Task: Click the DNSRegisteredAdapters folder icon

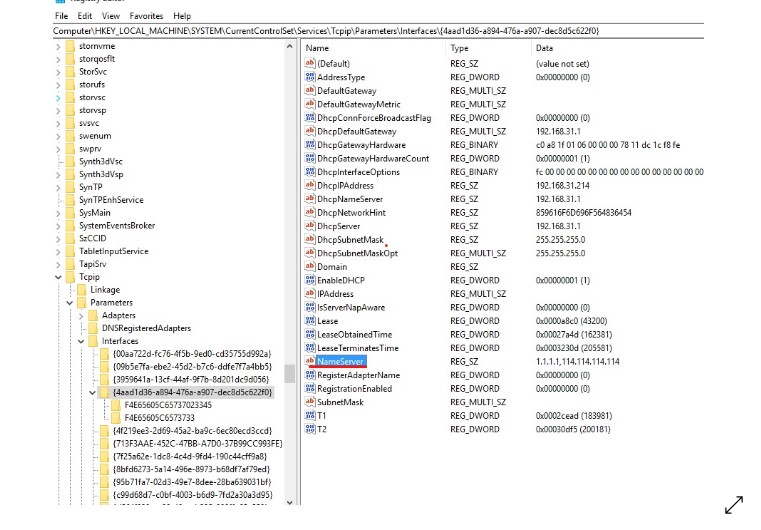Action: click(93, 328)
